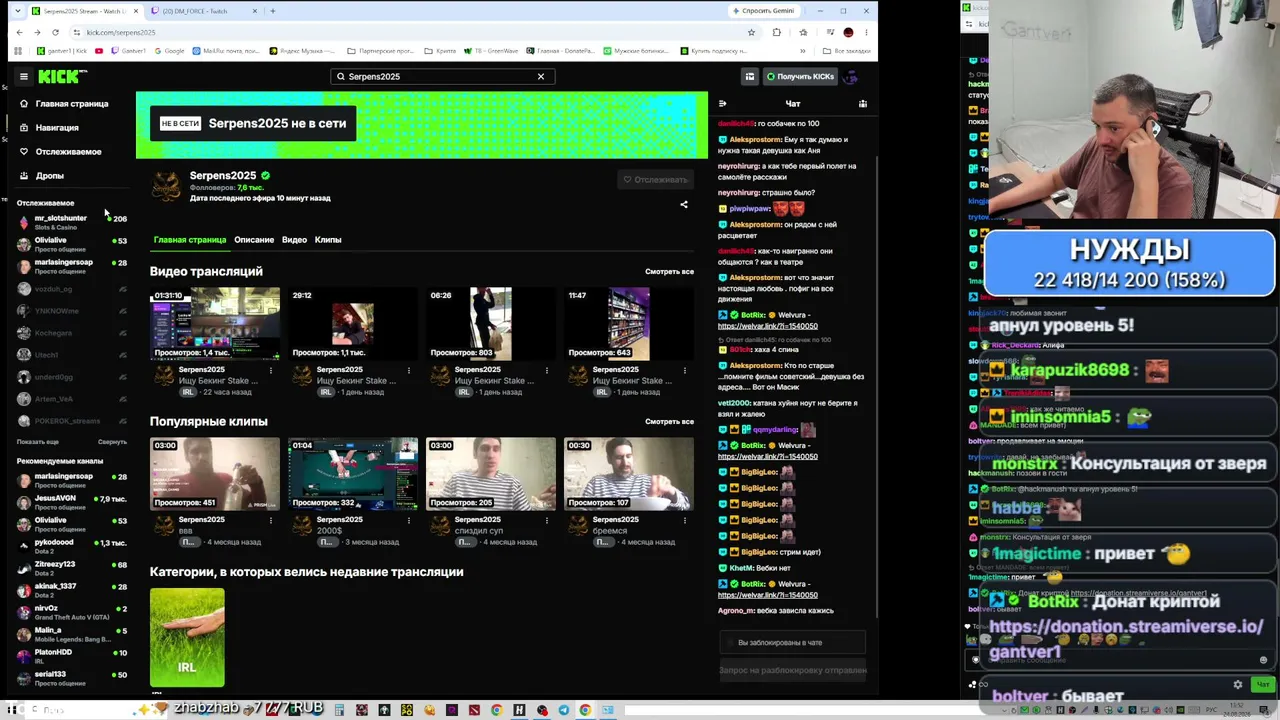Collapse the chat panel arrow icon

[x=723, y=103]
